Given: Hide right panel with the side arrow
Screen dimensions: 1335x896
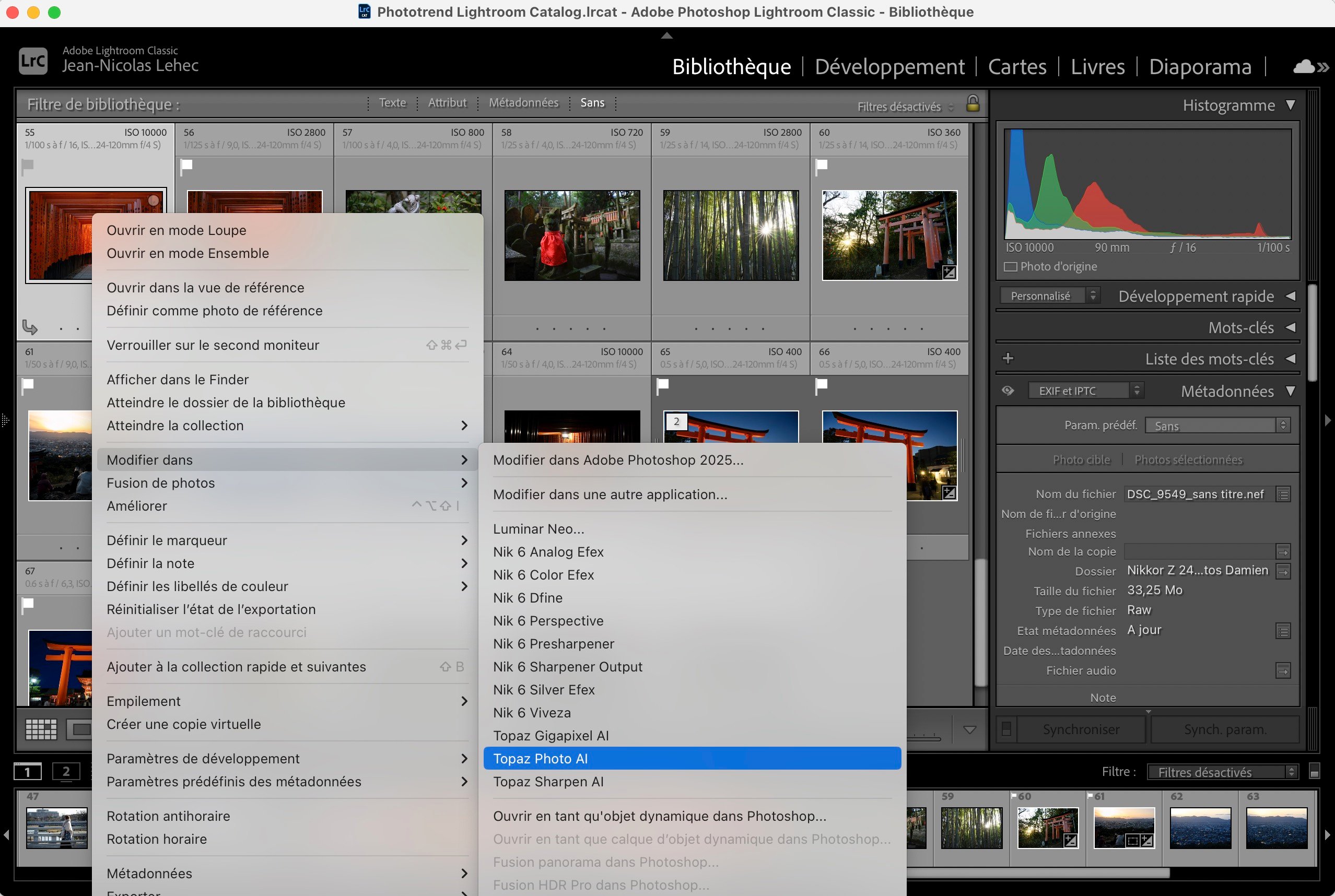Looking at the screenshot, I should 1328,420.
